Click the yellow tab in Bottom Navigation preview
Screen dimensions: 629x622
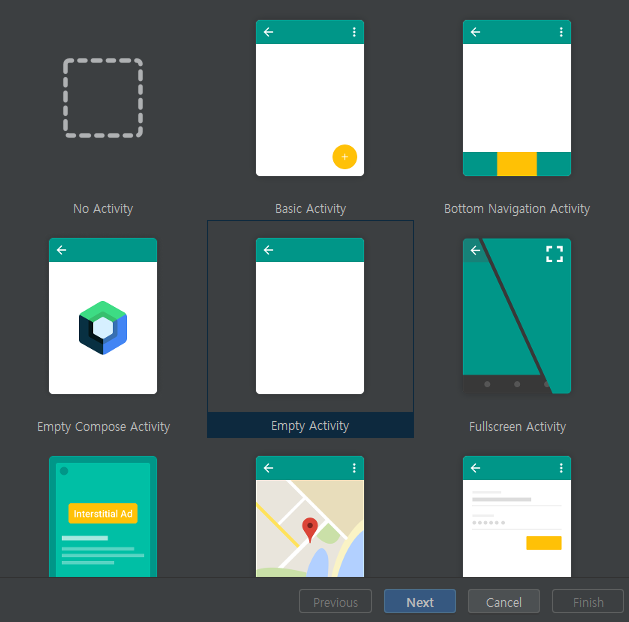[517, 164]
